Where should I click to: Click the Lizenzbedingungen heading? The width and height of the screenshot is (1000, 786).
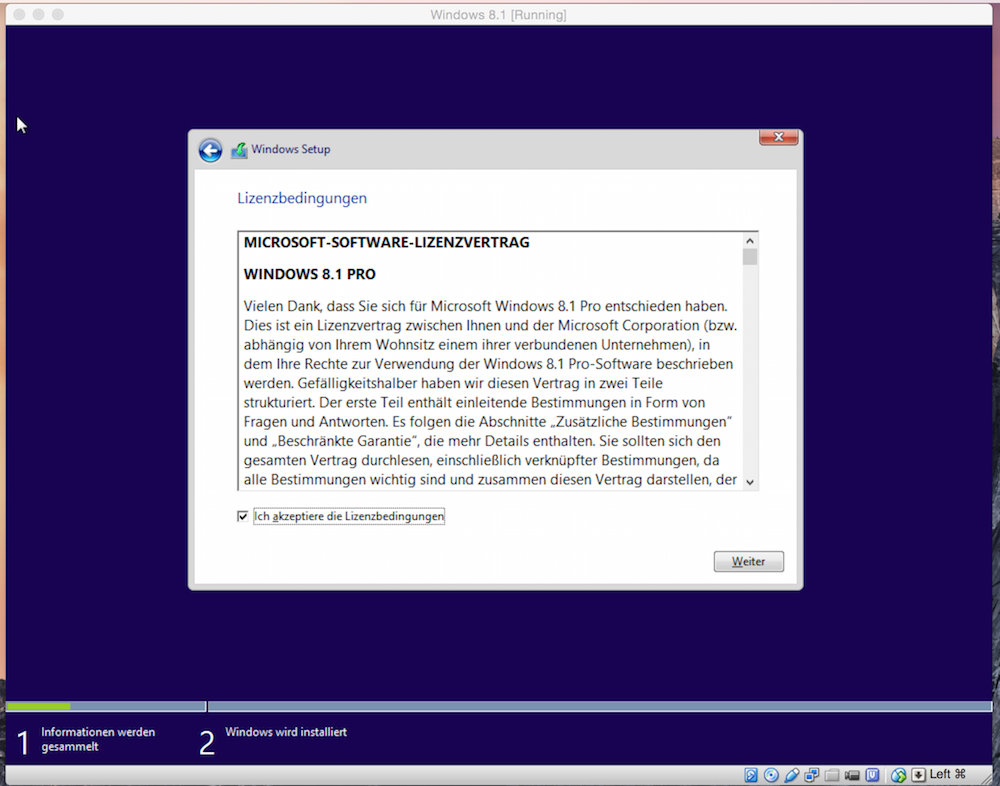click(x=302, y=198)
